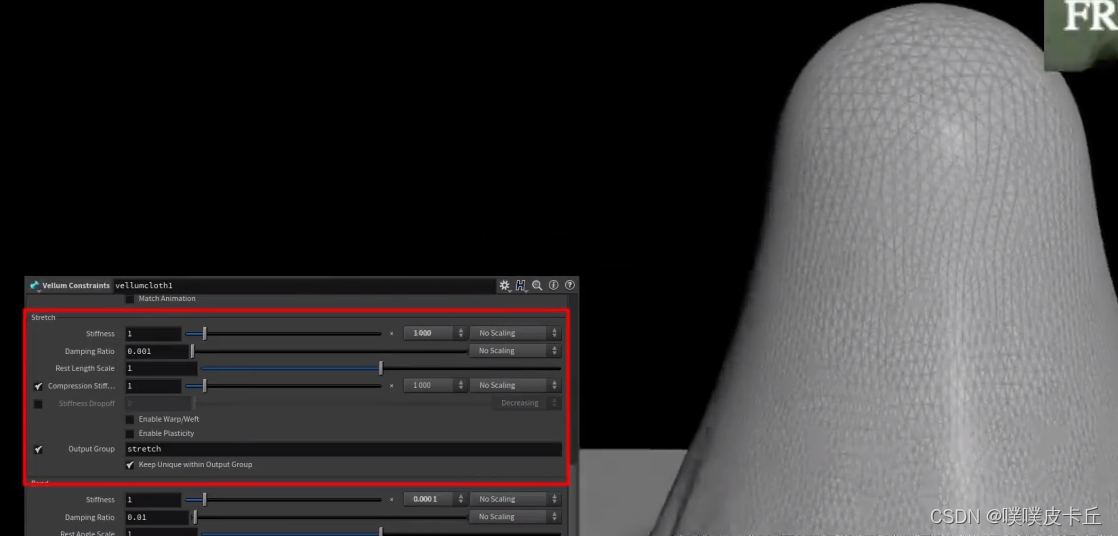The height and width of the screenshot is (536, 1118).
Task: Click the Stretch section heading
Action: (43, 317)
